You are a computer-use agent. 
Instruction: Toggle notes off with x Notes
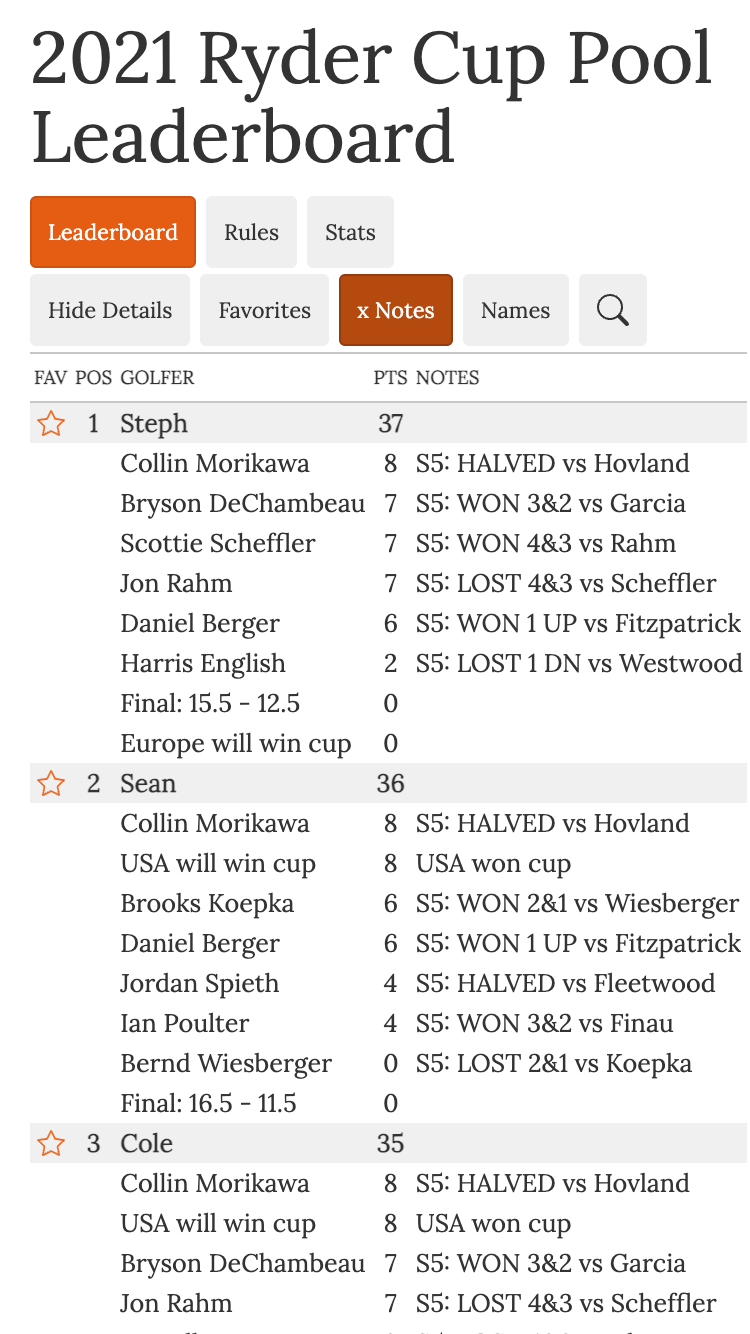point(396,310)
